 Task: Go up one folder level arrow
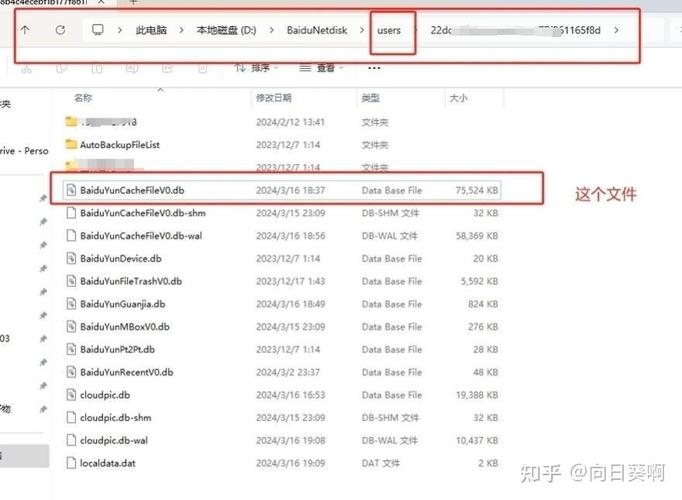25,30
